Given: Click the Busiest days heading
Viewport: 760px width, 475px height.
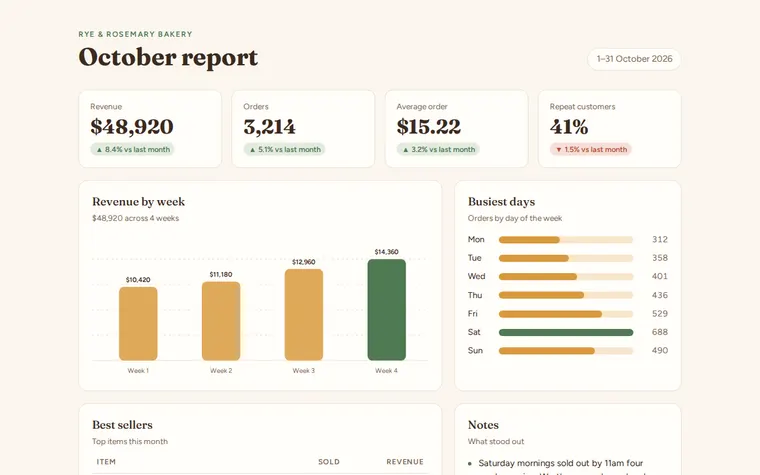Looking at the screenshot, I should tap(501, 202).
